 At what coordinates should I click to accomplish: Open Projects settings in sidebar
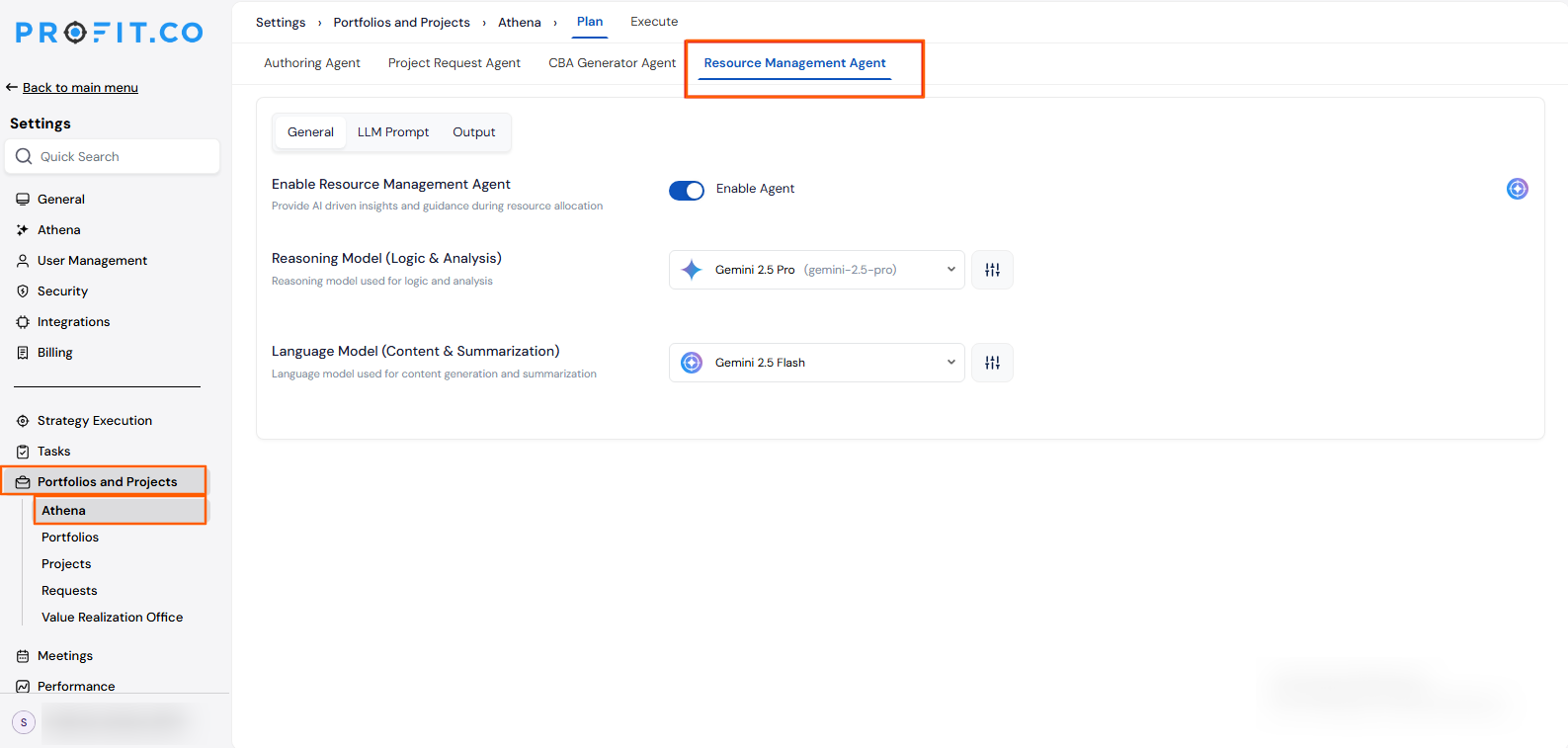[x=66, y=564]
